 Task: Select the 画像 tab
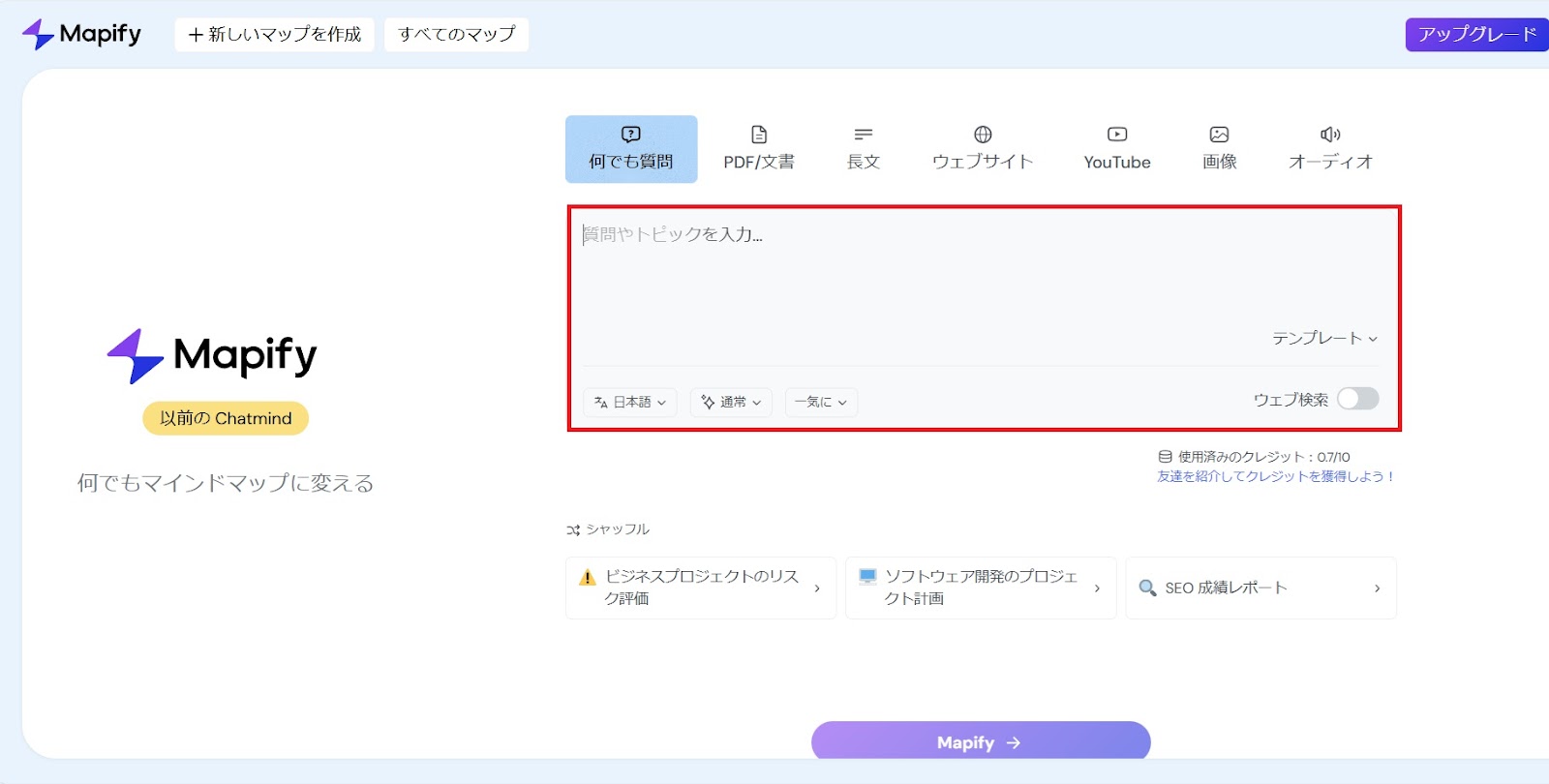[x=1220, y=149]
